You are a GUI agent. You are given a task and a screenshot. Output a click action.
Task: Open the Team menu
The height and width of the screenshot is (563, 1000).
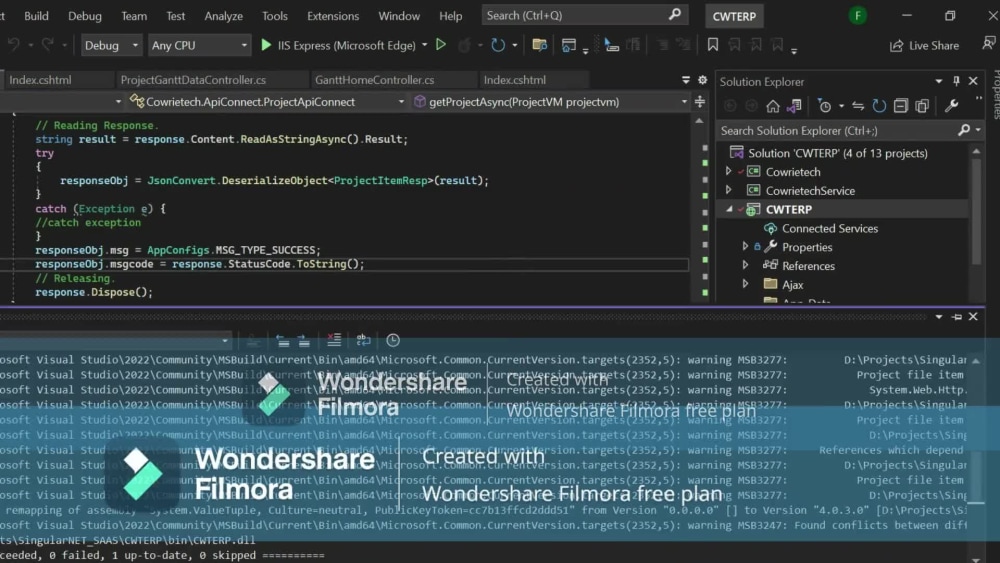(134, 16)
